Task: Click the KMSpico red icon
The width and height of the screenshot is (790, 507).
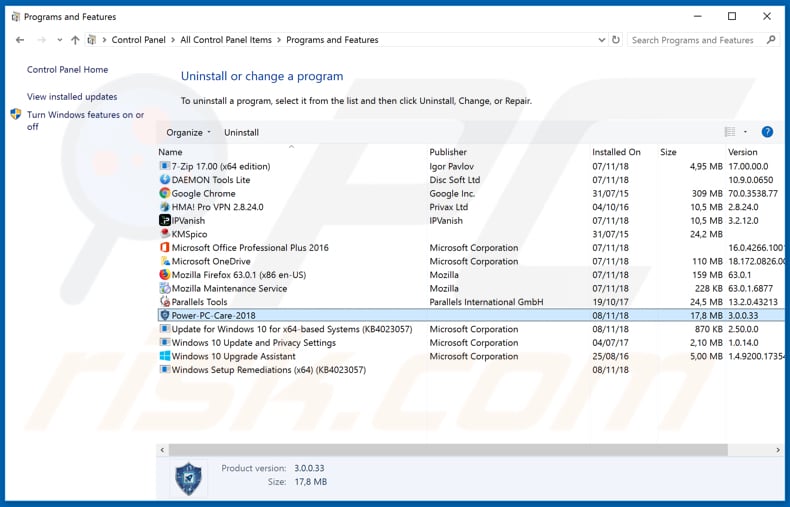Action: coord(164,234)
